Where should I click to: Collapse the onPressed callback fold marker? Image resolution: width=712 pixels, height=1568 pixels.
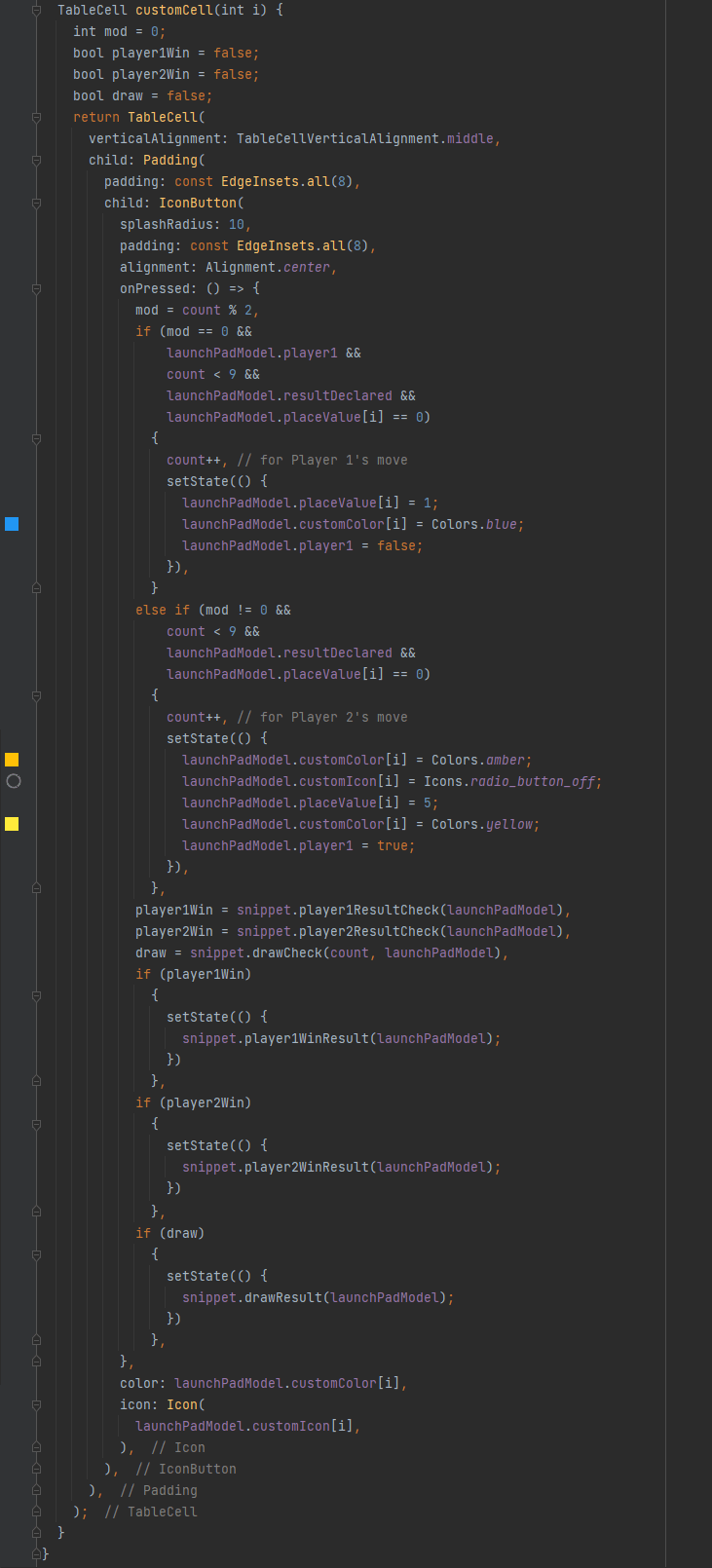tap(36, 288)
